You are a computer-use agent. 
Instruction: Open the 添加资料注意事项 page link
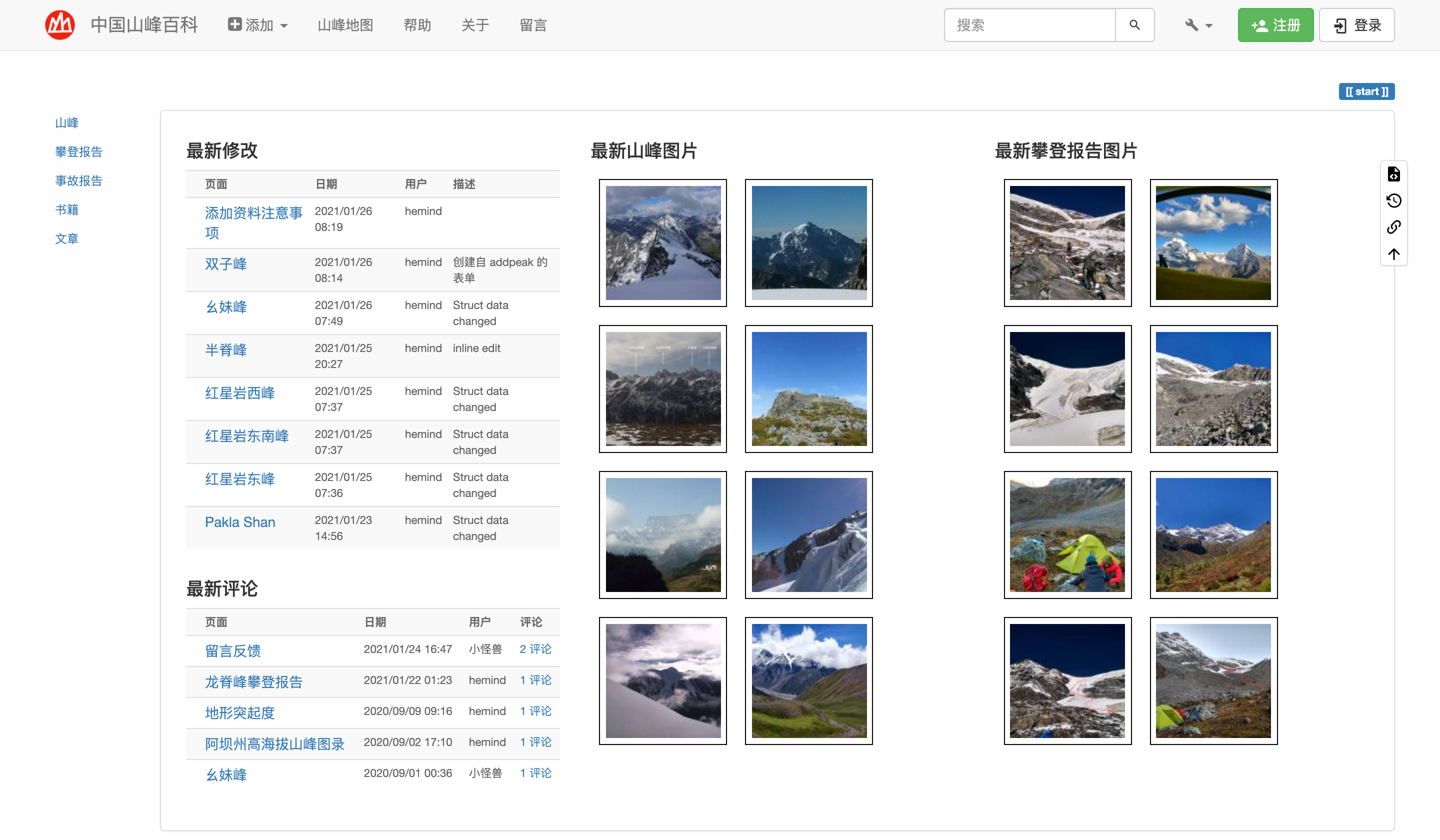point(253,223)
